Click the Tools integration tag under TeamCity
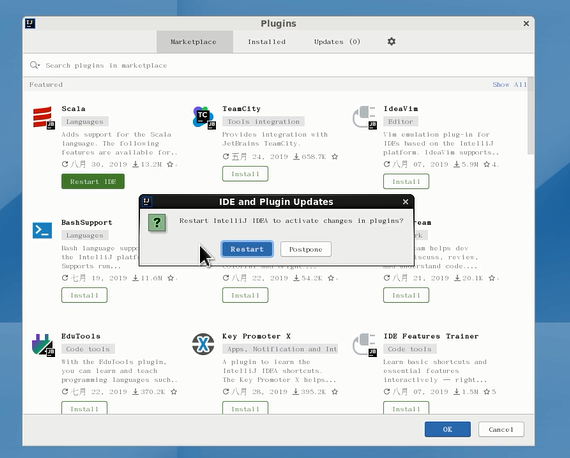The width and height of the screenshot is (570, 458). point(264,121)
